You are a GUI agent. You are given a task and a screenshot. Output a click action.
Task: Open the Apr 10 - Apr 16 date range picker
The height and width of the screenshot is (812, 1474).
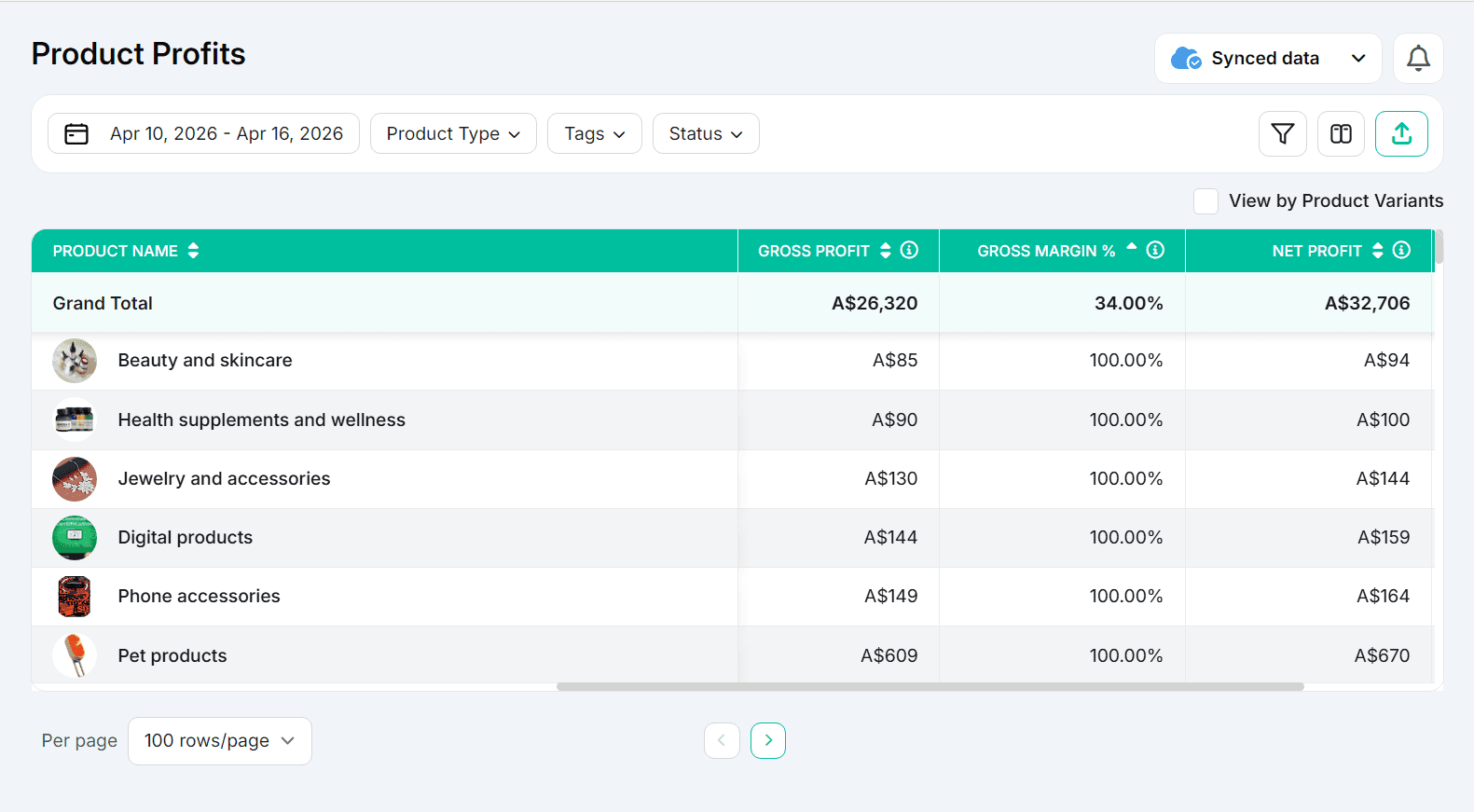203,134
